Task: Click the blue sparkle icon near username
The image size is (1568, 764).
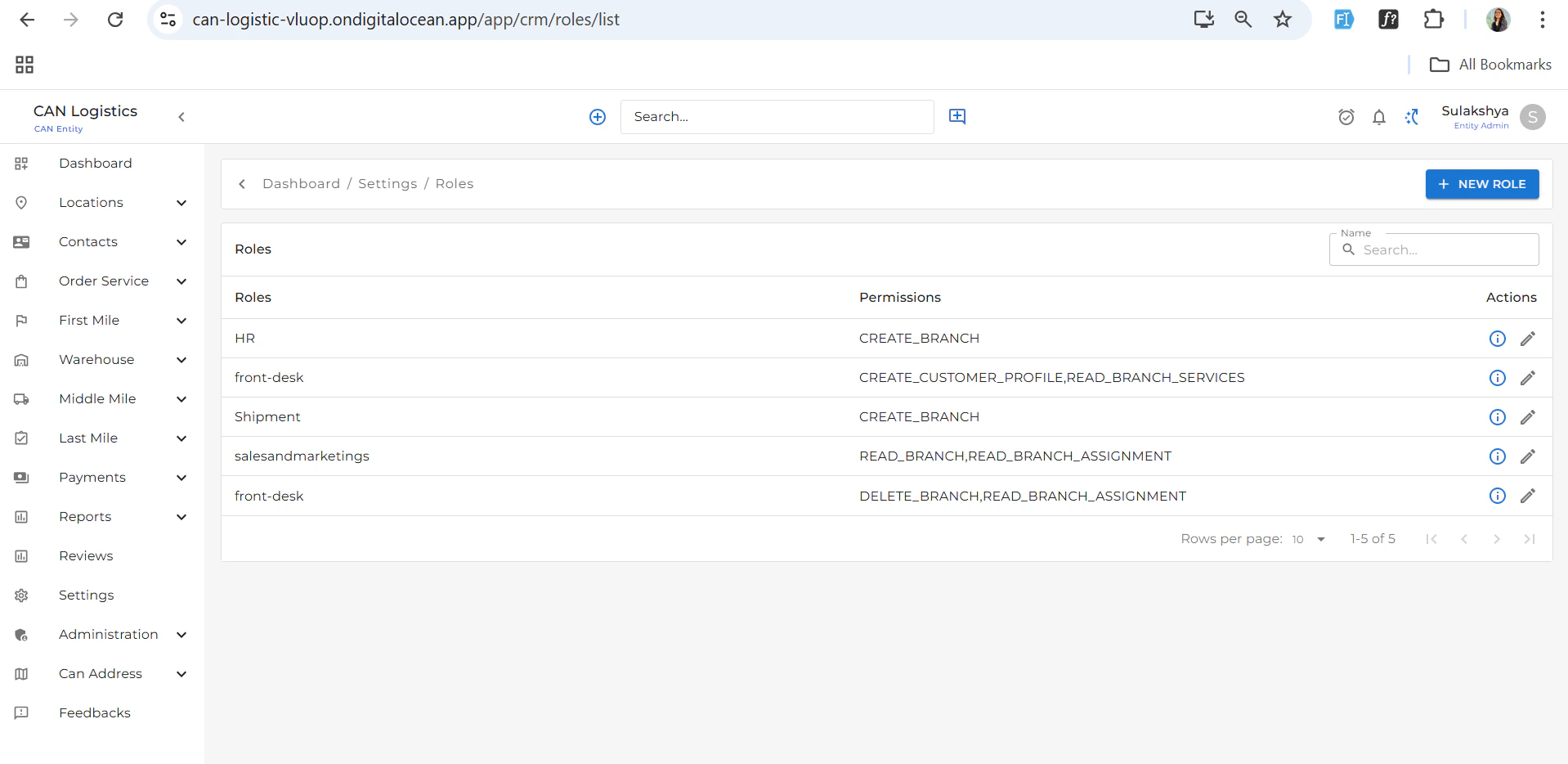Action: tap(1412, 117)
